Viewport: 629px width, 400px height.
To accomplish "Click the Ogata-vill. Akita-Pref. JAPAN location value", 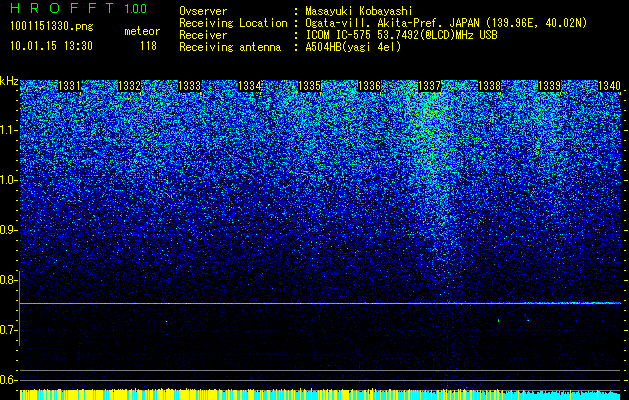I will pos(446,23).
